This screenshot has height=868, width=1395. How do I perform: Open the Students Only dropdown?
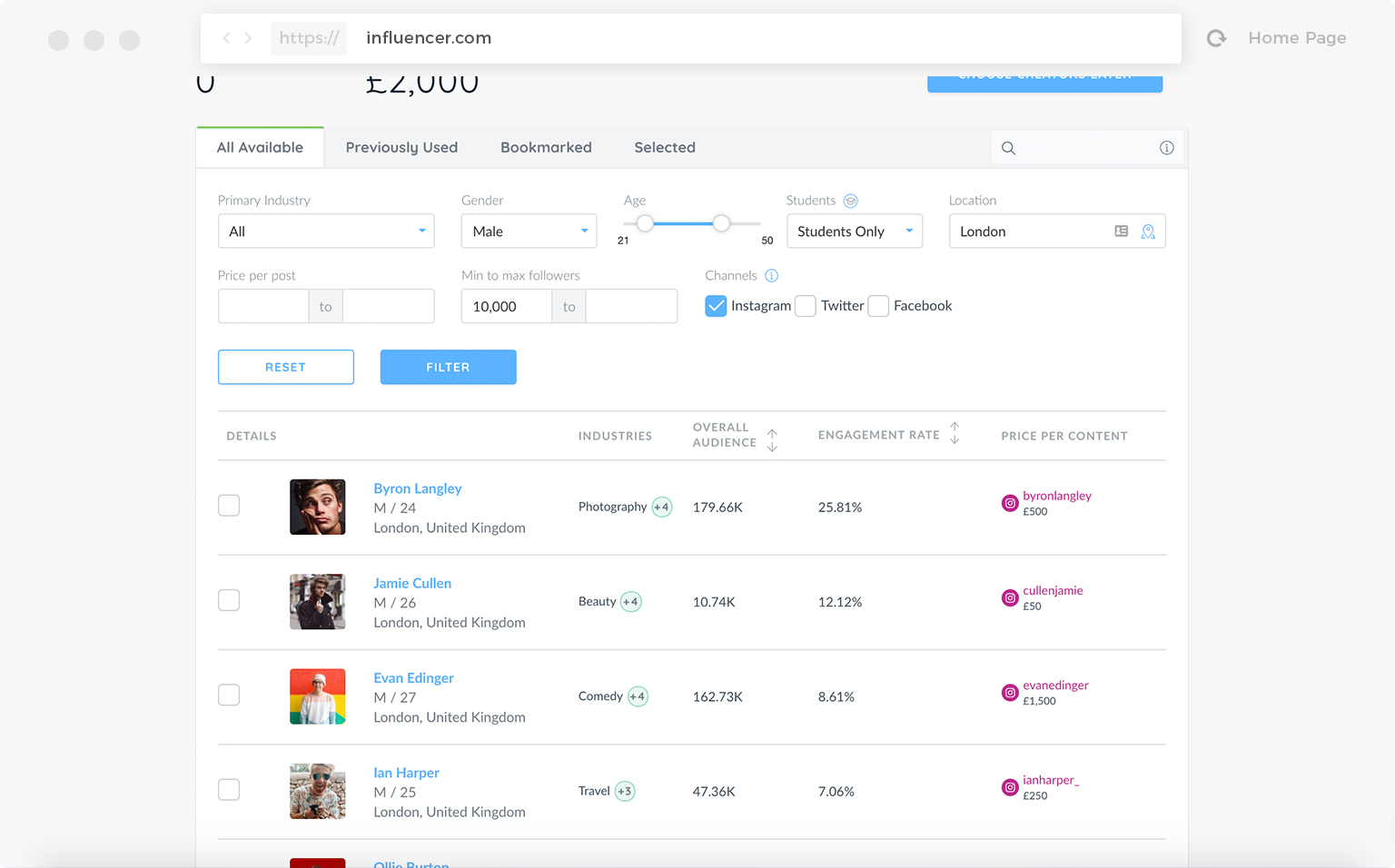[x=854, y=232]
